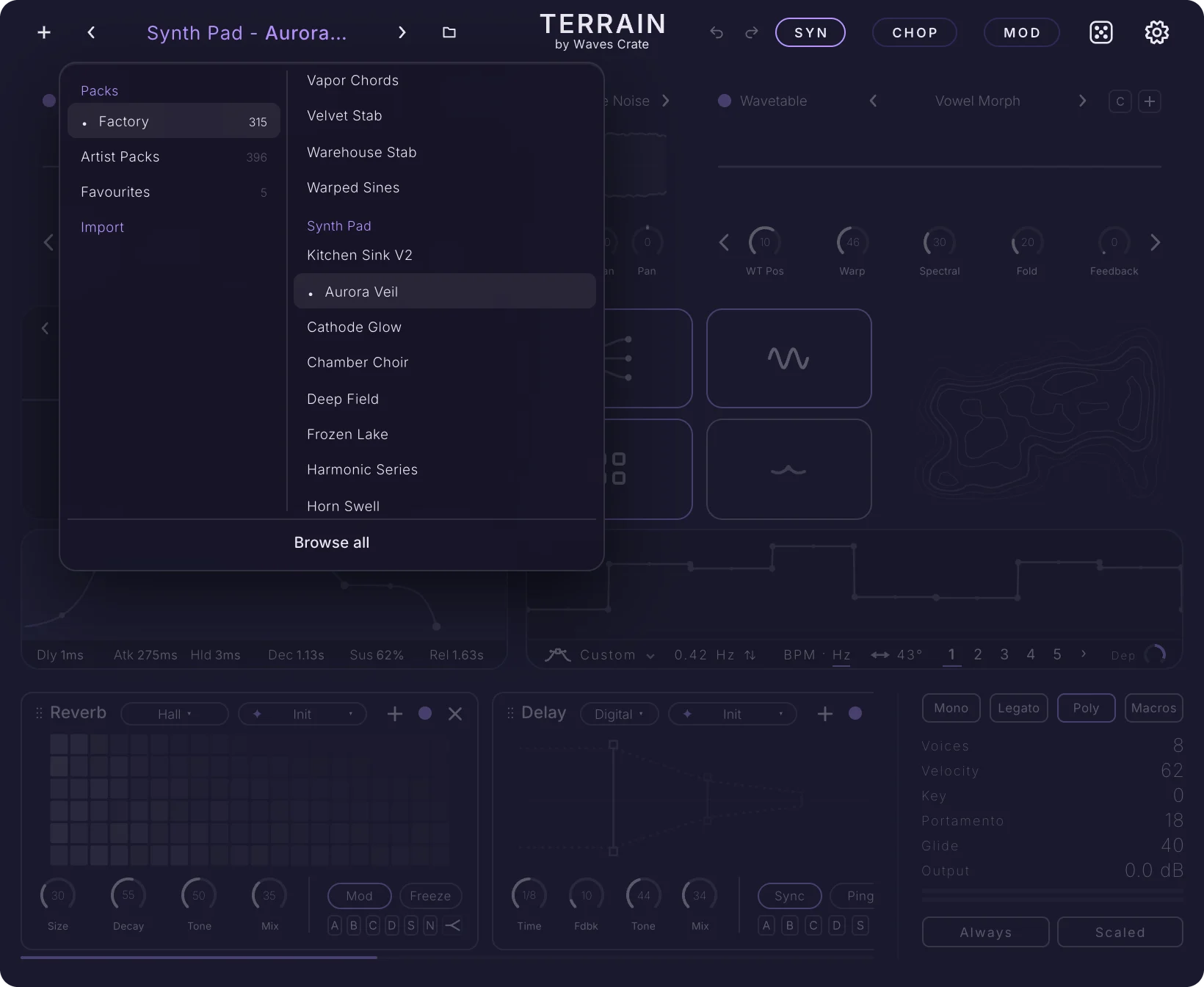Switch to the SYN tab

click(810, 32)
